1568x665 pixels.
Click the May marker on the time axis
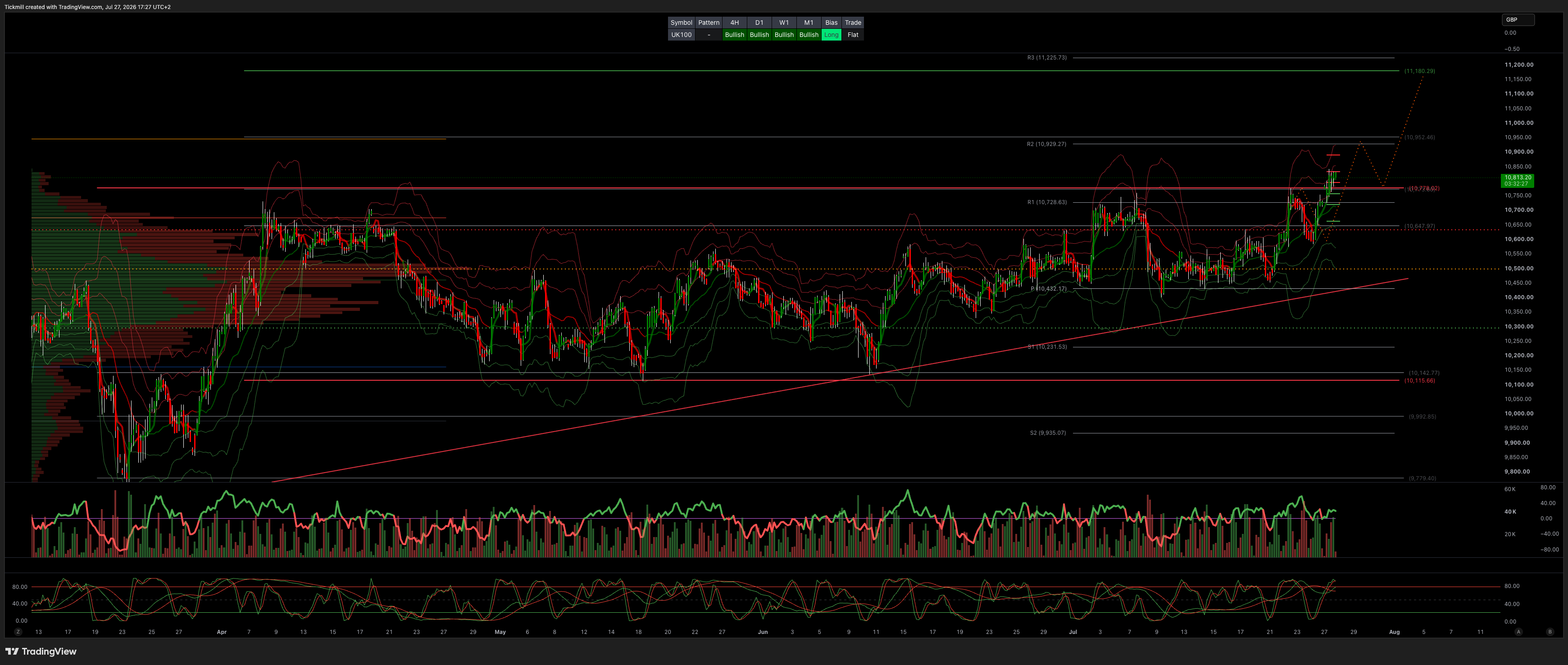coord(500,632)
